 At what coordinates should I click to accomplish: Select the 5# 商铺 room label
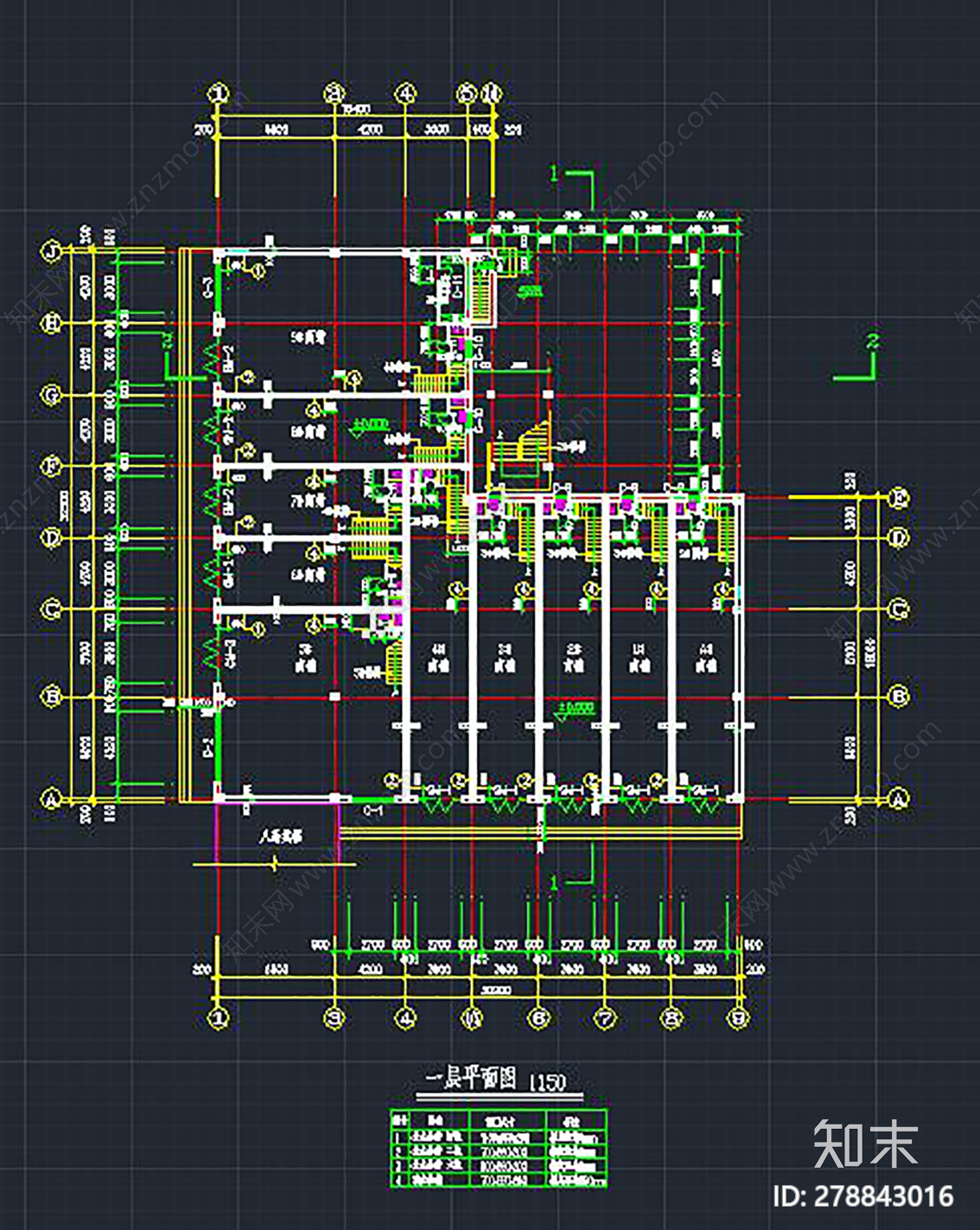click(308, 336)
